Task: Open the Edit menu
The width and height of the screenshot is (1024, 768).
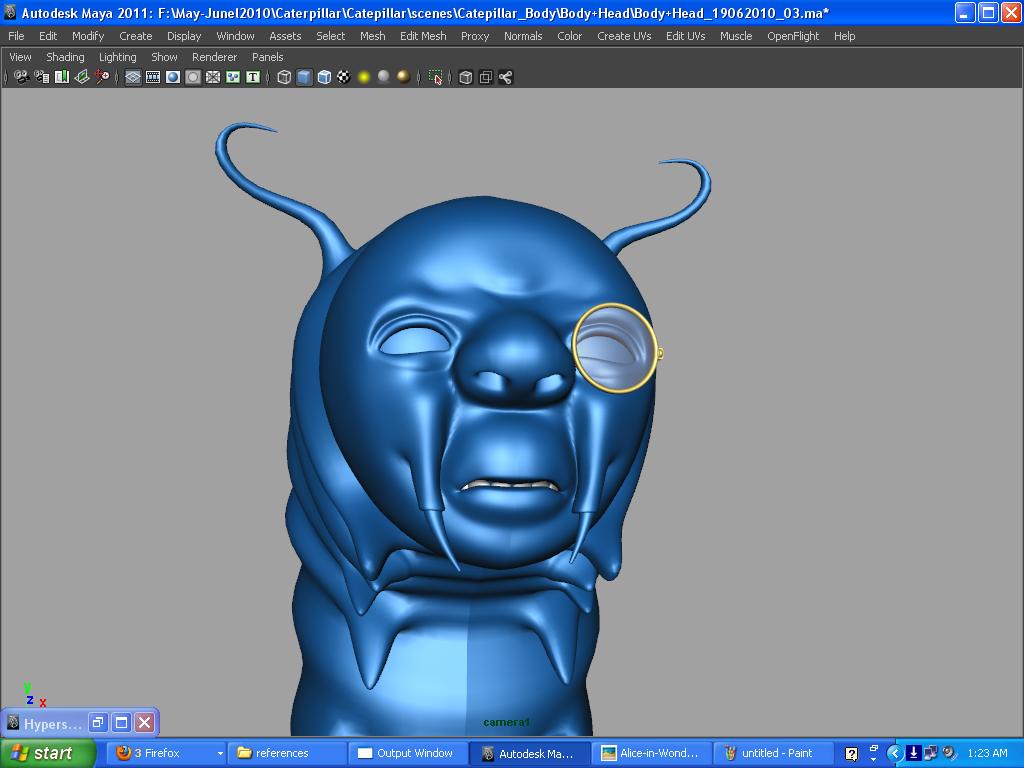Action: [x=48, y=36]
